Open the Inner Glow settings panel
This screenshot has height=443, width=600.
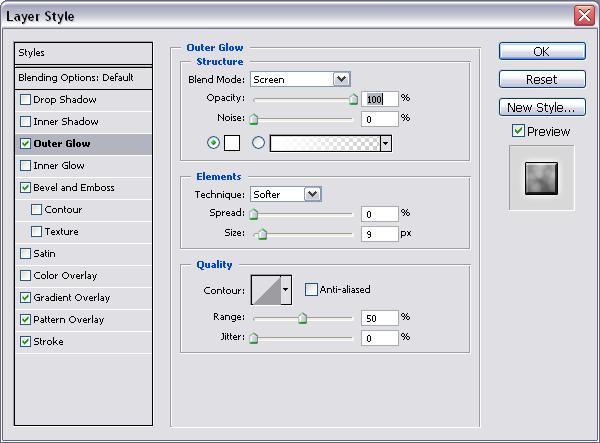tap(59, 166)
